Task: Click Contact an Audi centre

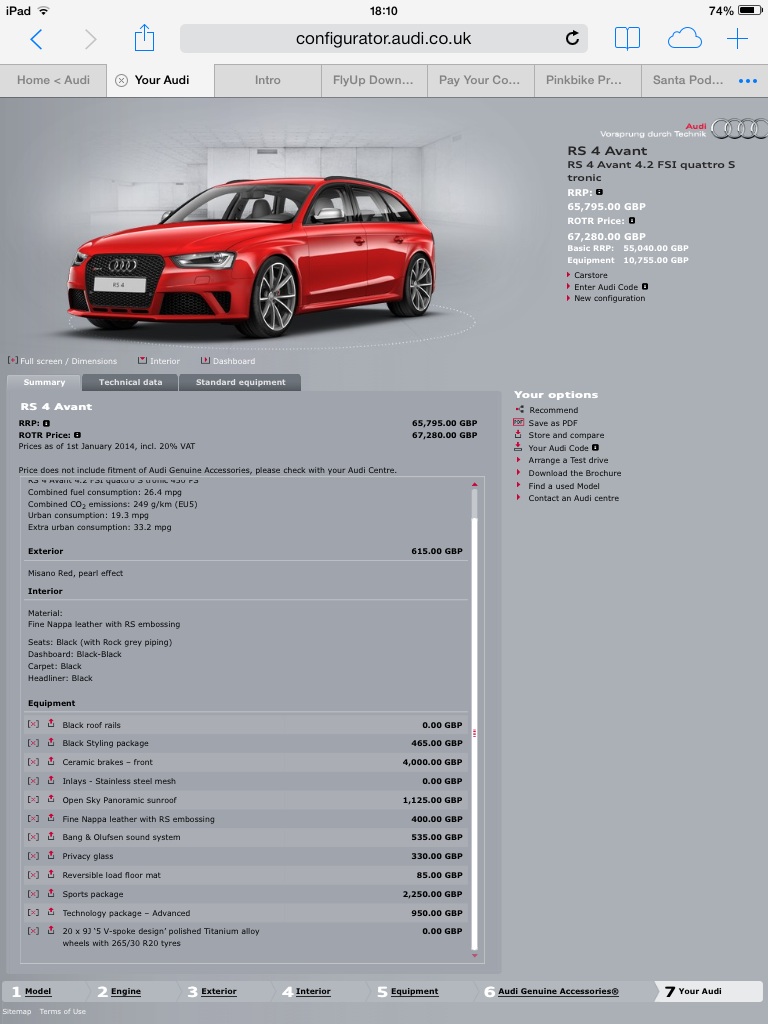Action: pyautogui.click(x=573, y=498)
